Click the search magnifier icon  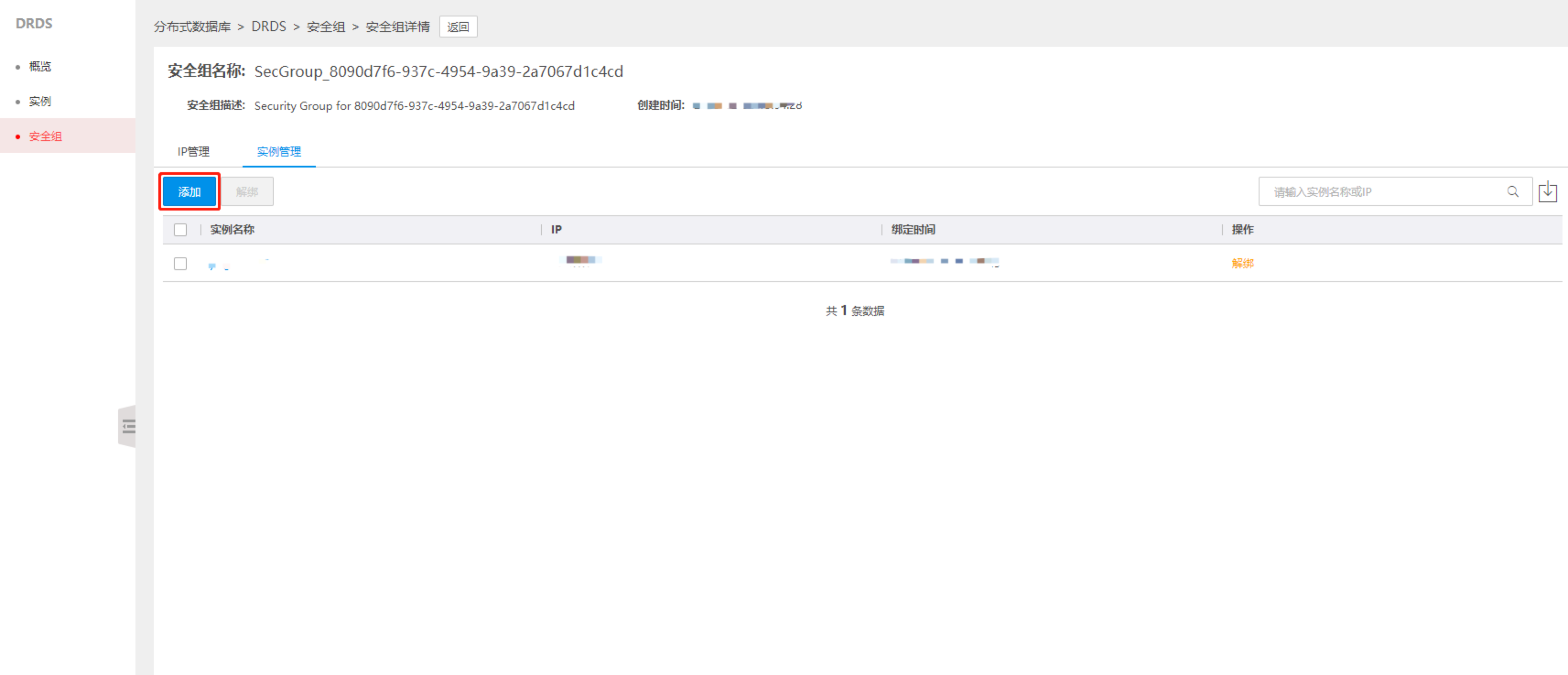(1512, 192)
